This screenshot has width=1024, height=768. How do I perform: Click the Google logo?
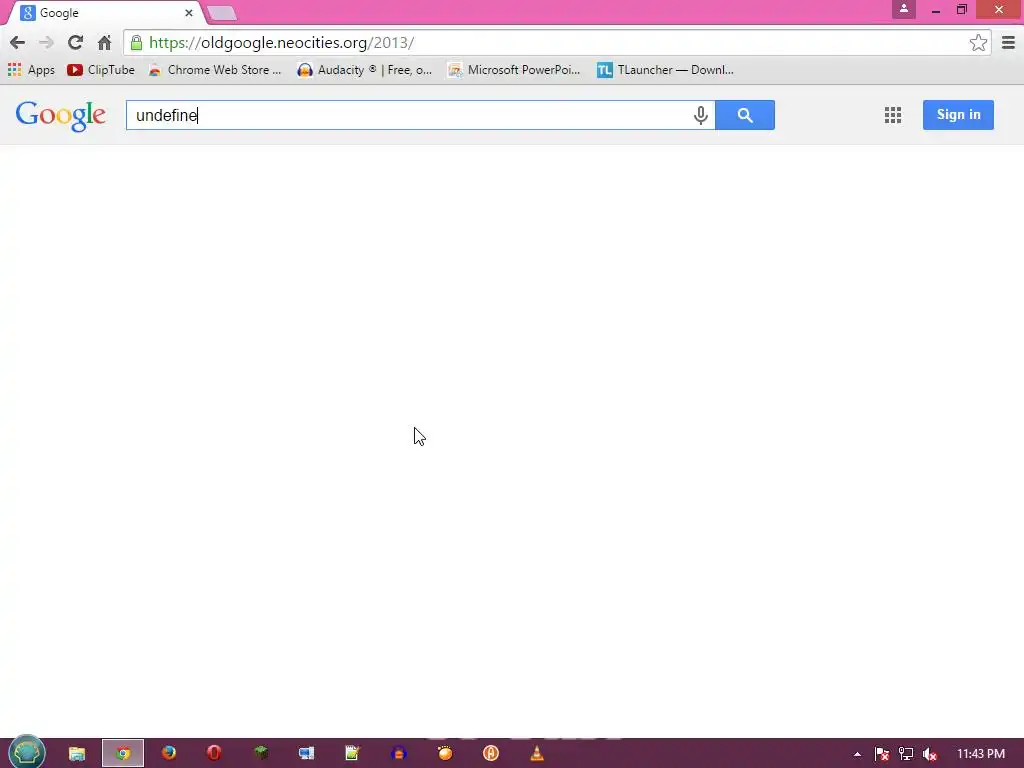(61, 116)
